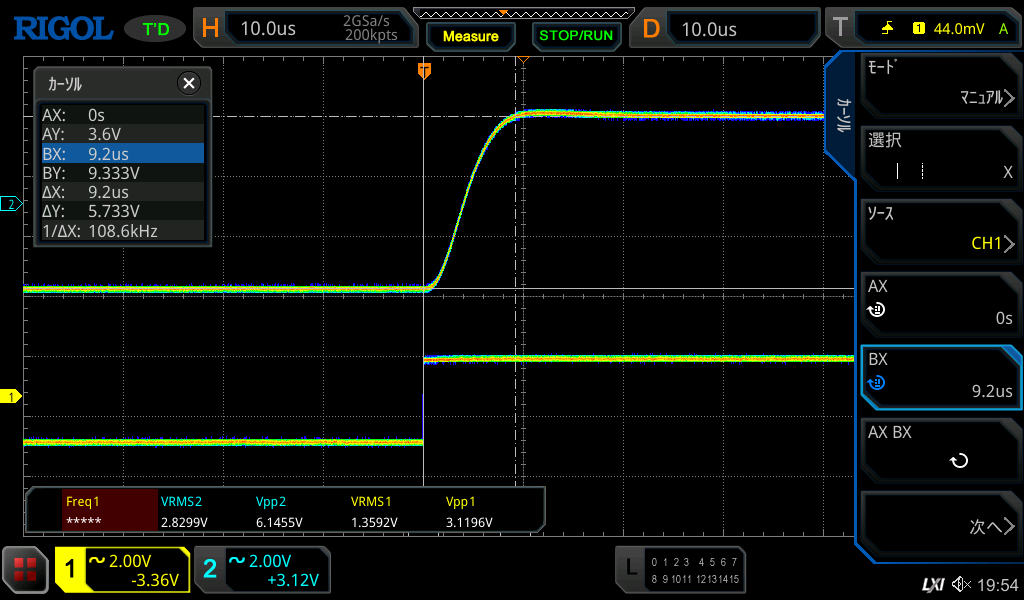Image resolution: width=1024 pixels, height=600 pixels.
Task: Select the yellow channel 1 ground marker
Action: (x=11, y=397)
